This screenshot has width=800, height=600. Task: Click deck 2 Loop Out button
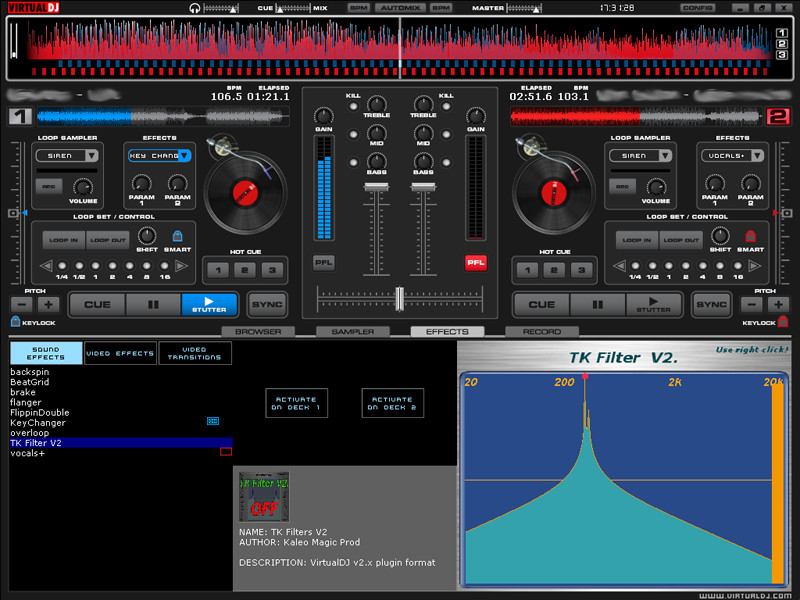pyautogui.click(x=681, y=240)
